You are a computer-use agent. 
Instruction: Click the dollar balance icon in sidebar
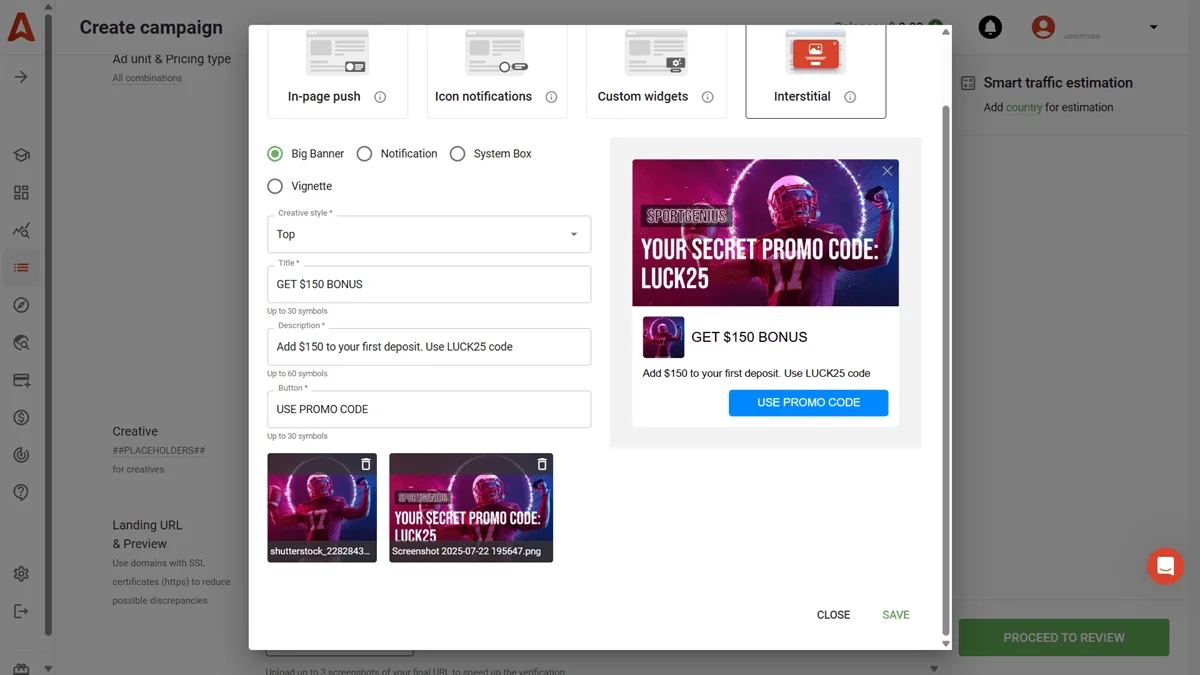click(x=22, y=418)
